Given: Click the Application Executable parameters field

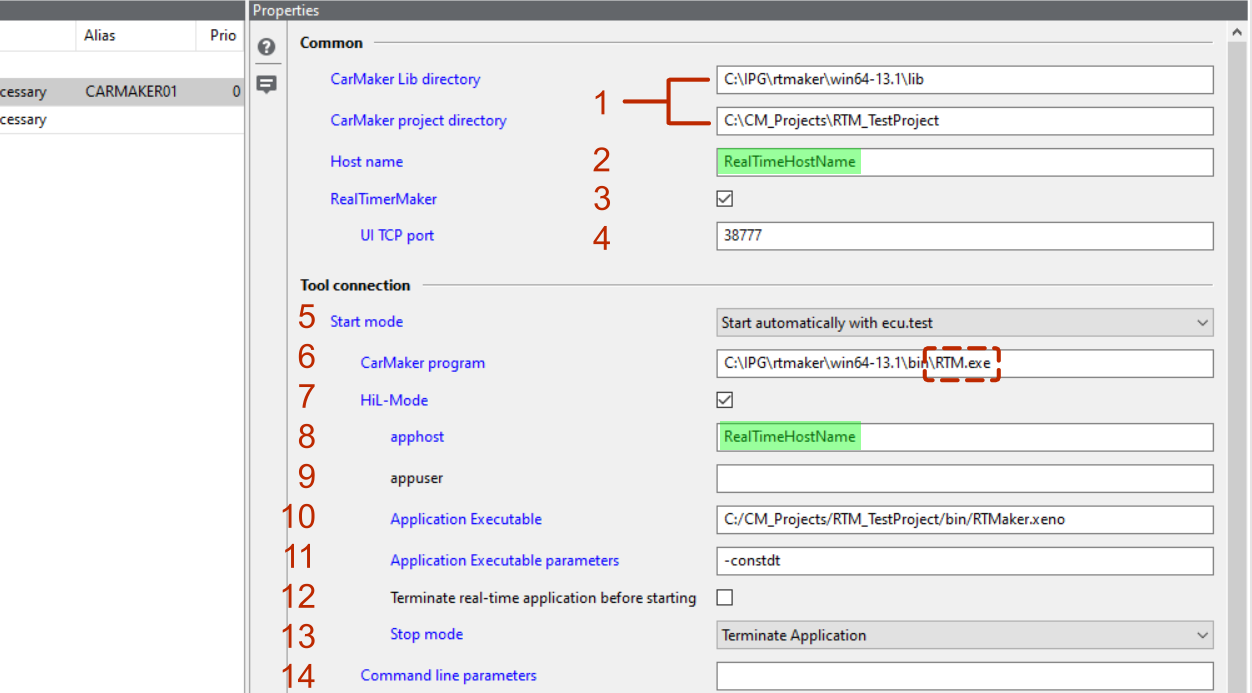Looking at the screenshot, I should coord(965,560).
